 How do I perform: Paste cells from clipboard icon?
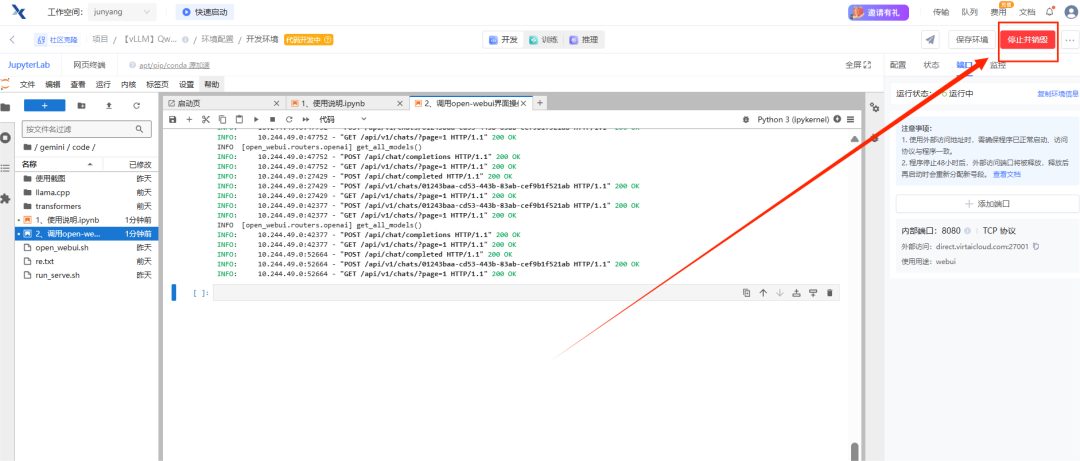(239, 119)
